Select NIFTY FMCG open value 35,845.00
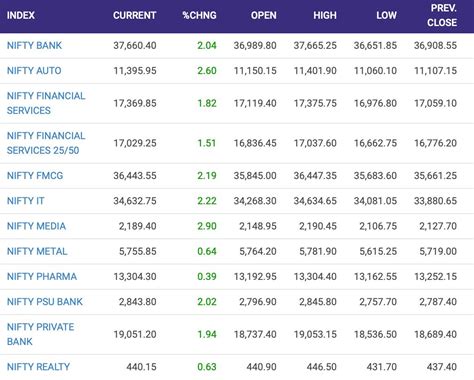The image size is (474, 380). pos(255,176)
